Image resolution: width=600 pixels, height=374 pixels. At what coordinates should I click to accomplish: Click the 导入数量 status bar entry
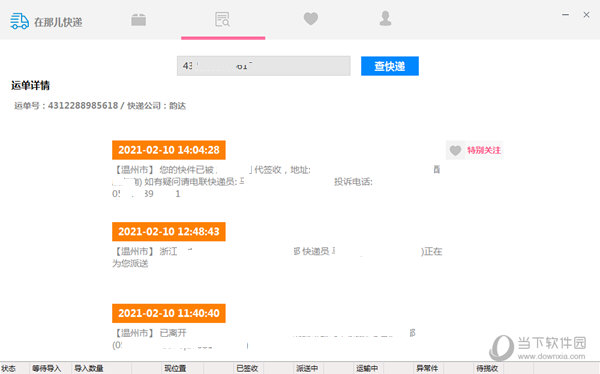[89, 368]
